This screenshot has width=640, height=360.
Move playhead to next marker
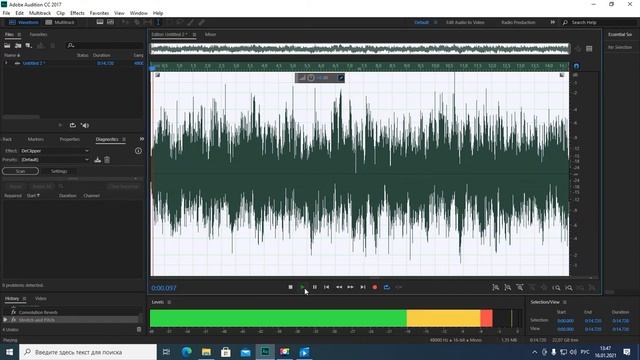click(x=363, y=287)
